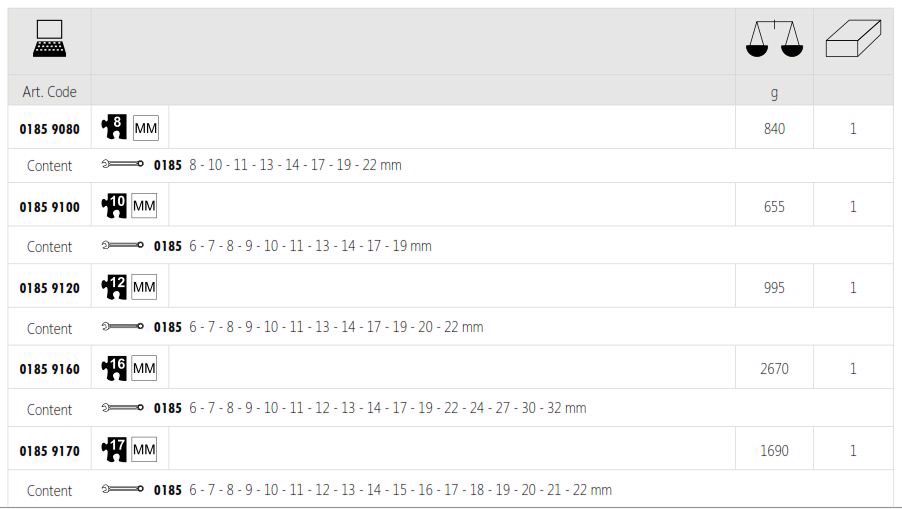The height and width of the screenshot is (509, 902).
Task: Click the 10-piece puzzle icon
Action: (x=115, y=206)
